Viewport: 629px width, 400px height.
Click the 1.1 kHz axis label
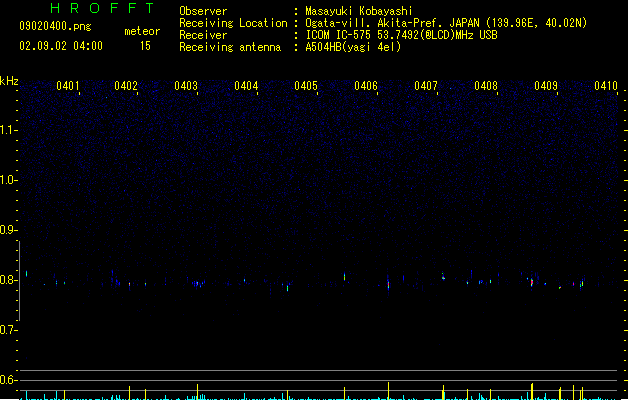click(8, 130)
